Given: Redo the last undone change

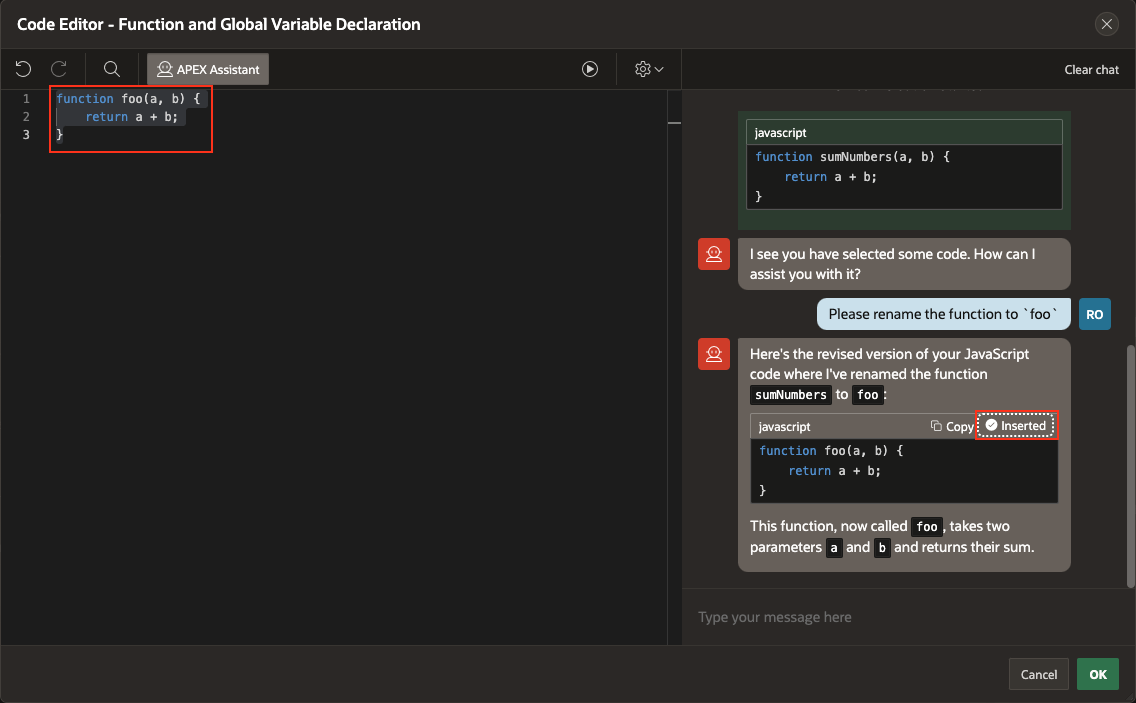Looking at the screenshot, I should pyautogui.click(x=58, y=68).
